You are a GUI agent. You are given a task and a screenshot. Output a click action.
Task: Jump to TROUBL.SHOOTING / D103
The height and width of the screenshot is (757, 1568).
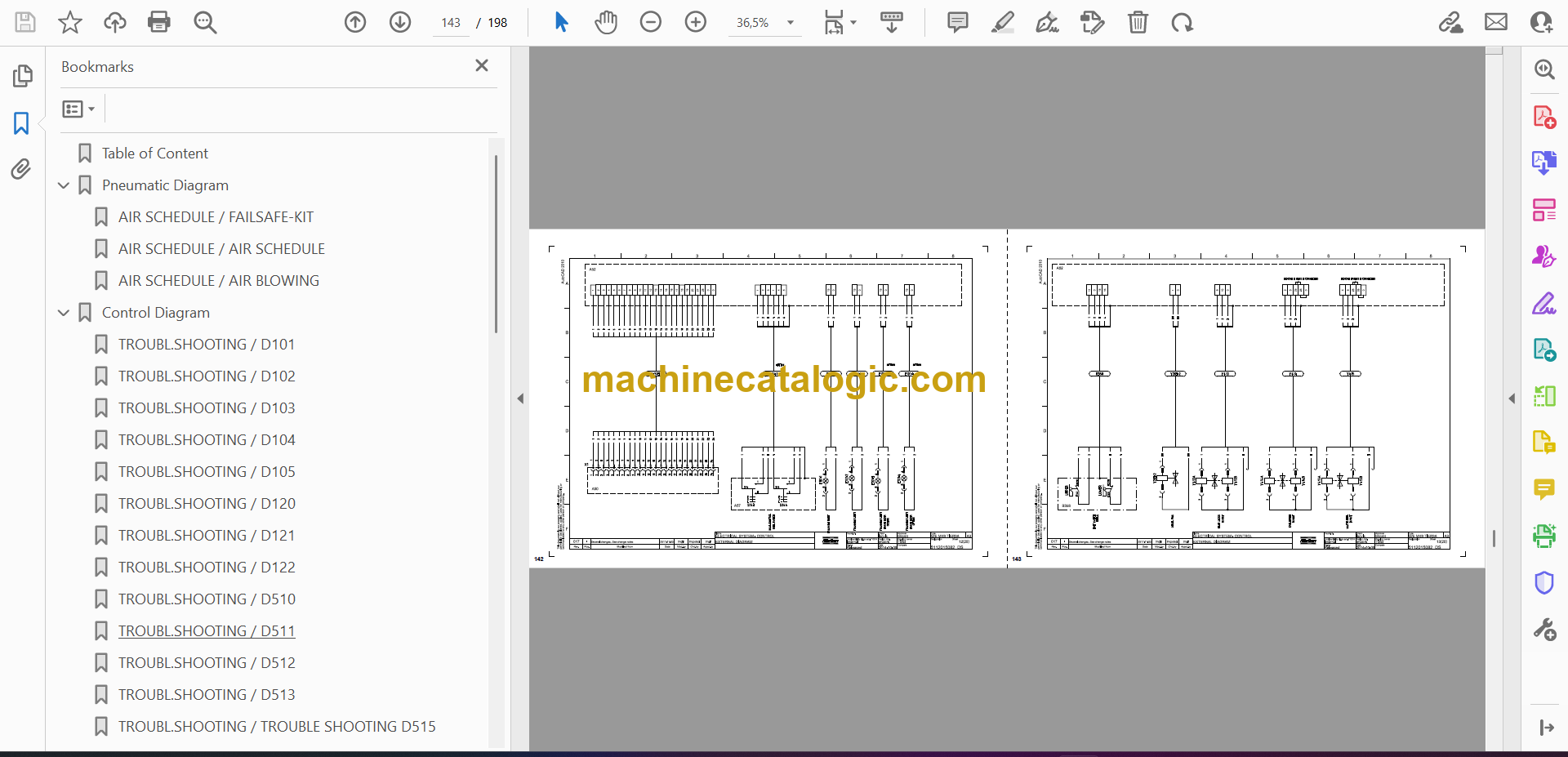point(207,408)
